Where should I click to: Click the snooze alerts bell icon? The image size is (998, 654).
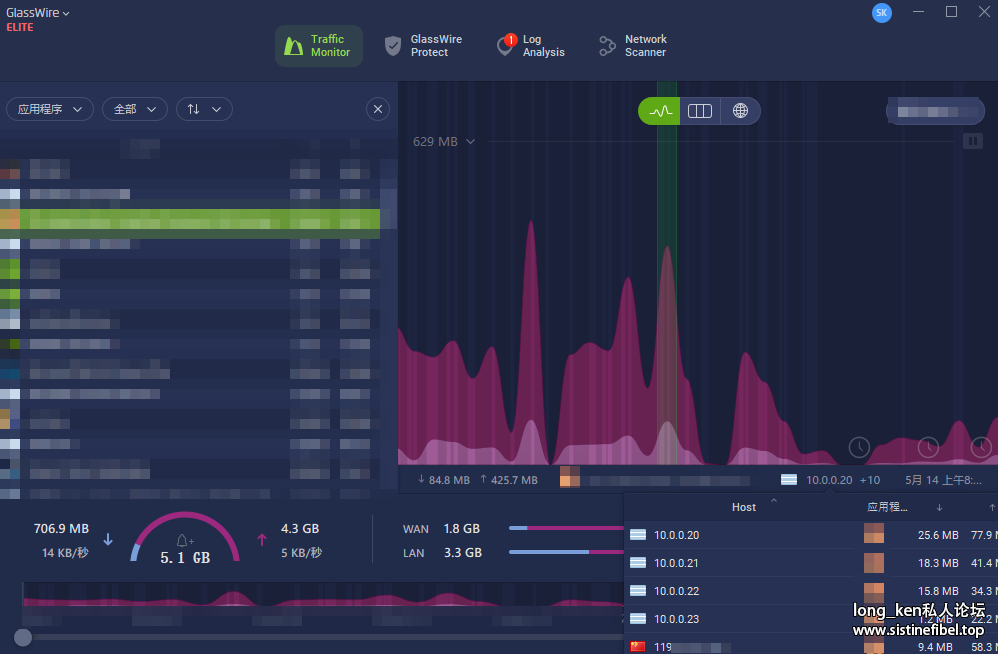(185, 541)
